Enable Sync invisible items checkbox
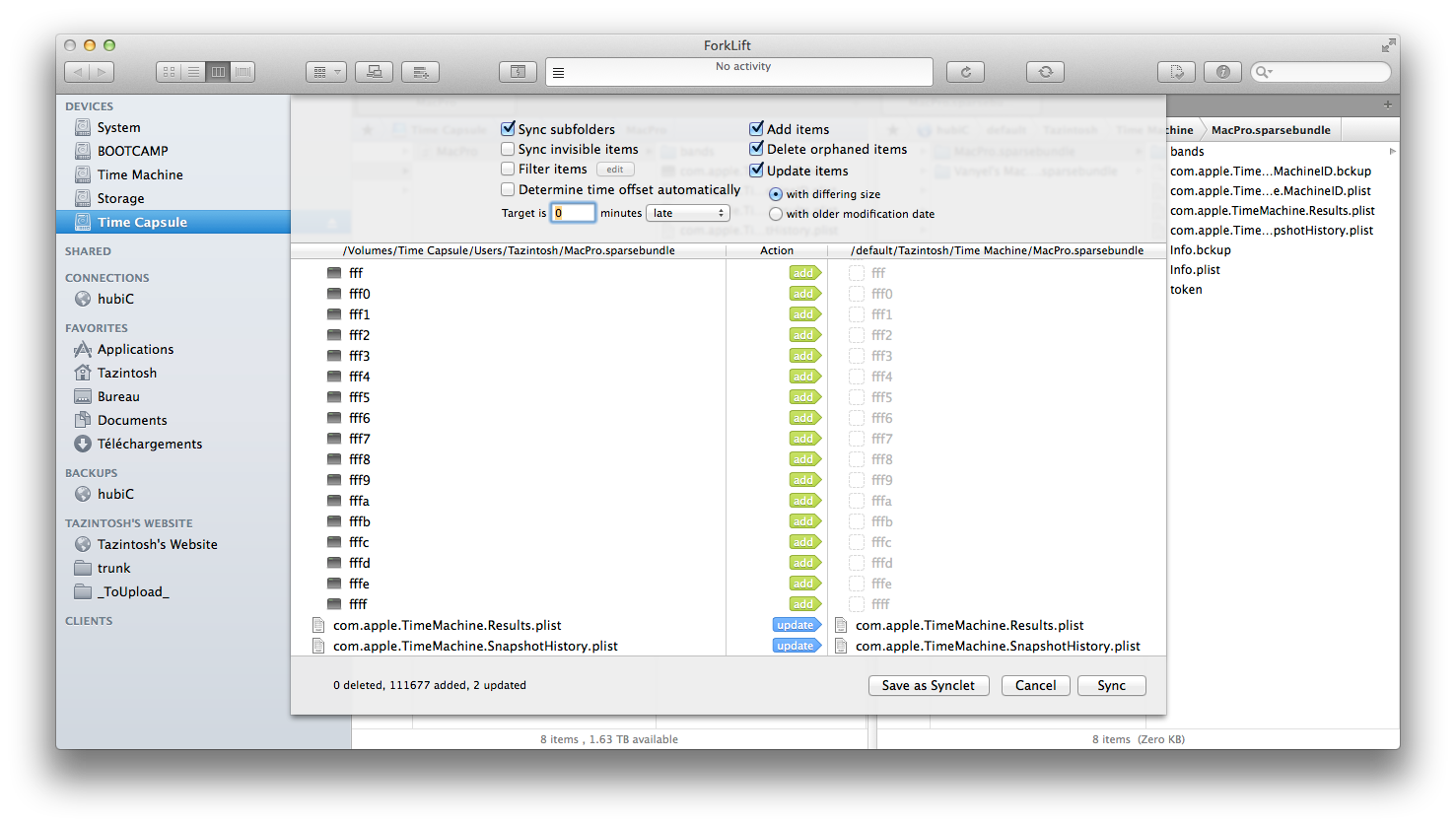Image resolution: width=1456 pixels, height=827 pixels. [x=509, y=149]
